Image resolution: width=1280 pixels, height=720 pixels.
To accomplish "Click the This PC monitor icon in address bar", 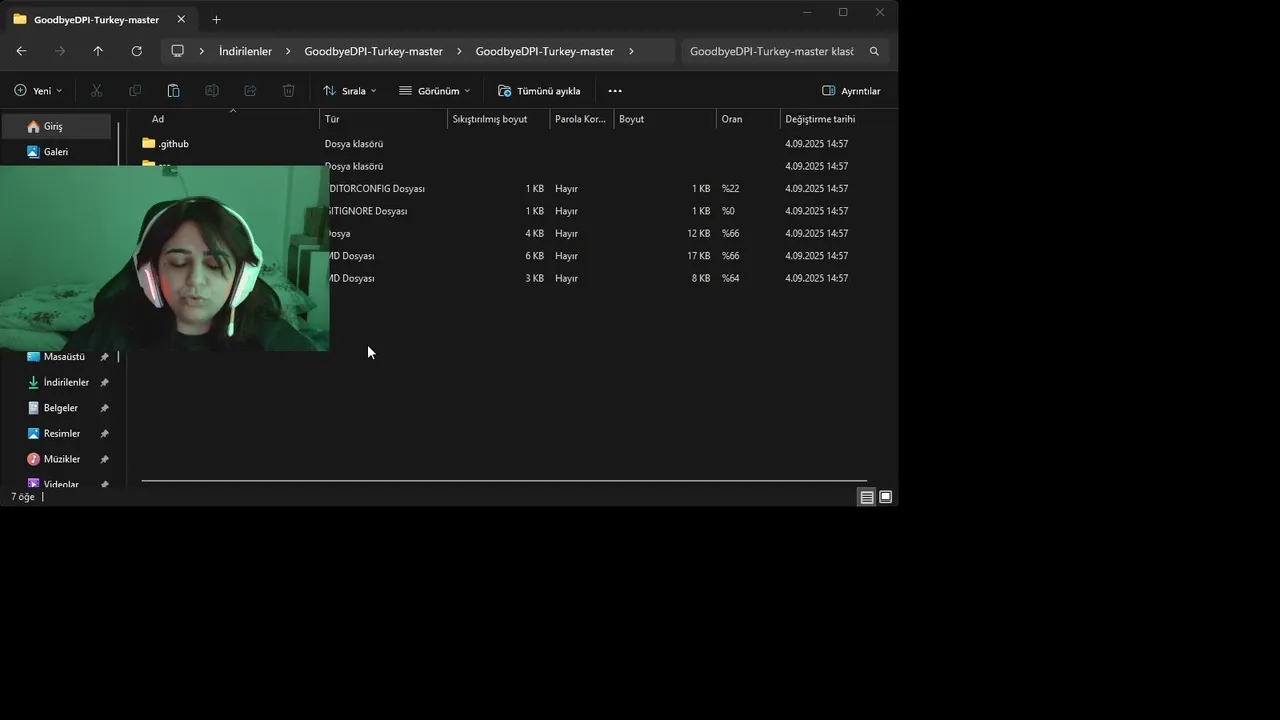I will coord(177,51).
